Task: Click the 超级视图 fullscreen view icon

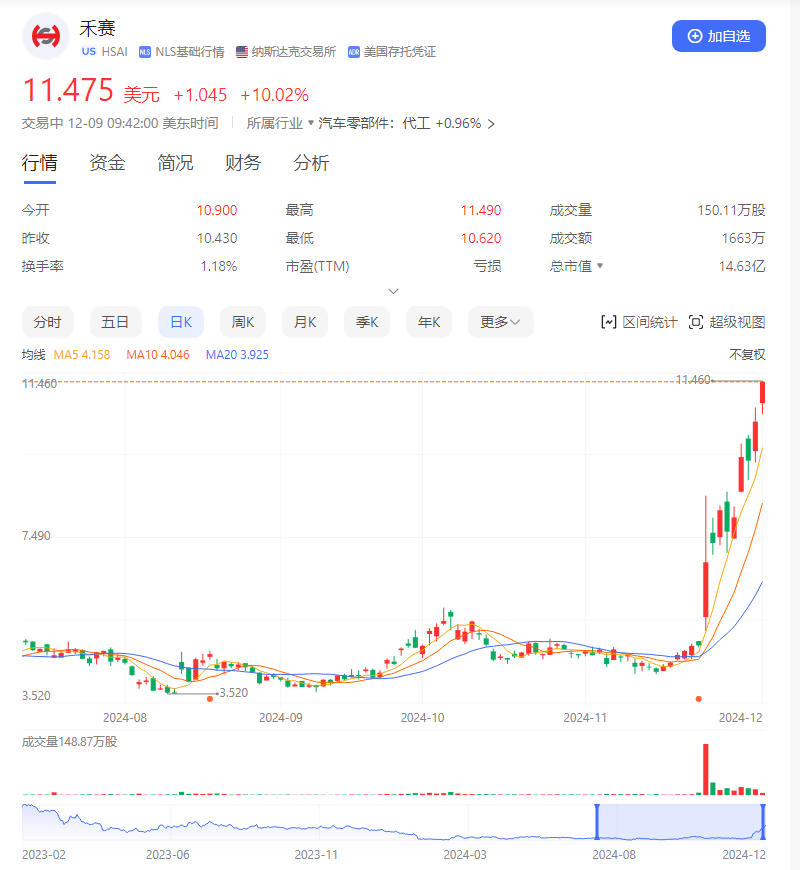Action: (696, 322)
